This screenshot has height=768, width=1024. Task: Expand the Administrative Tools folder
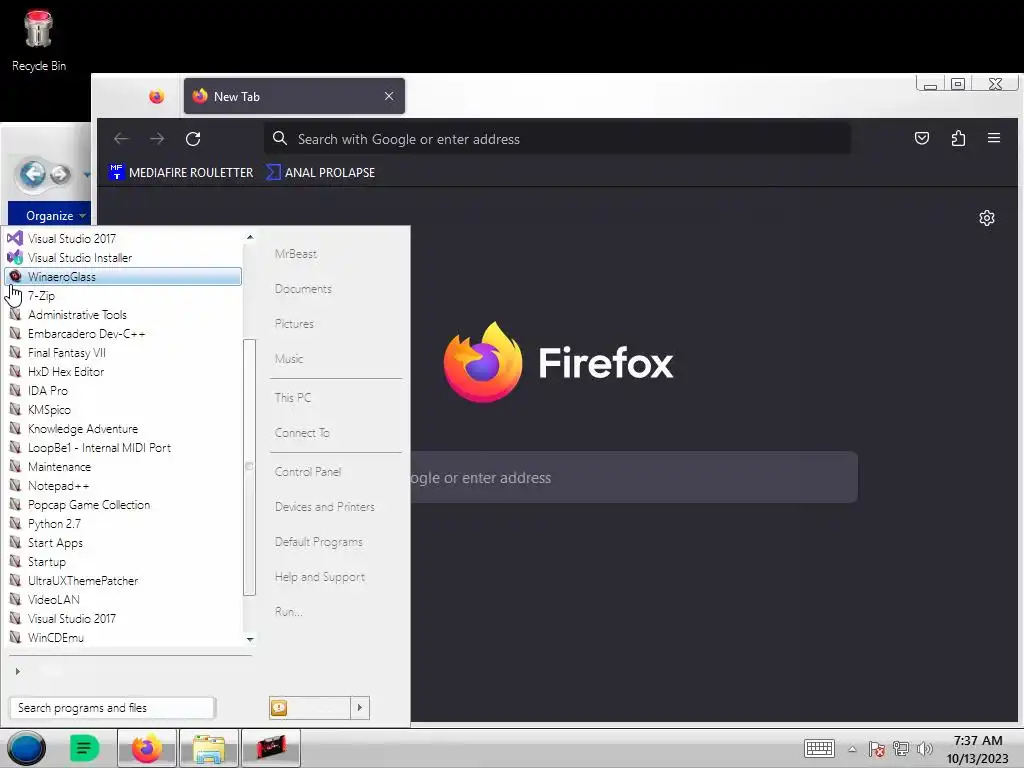(x=123, y=315)
